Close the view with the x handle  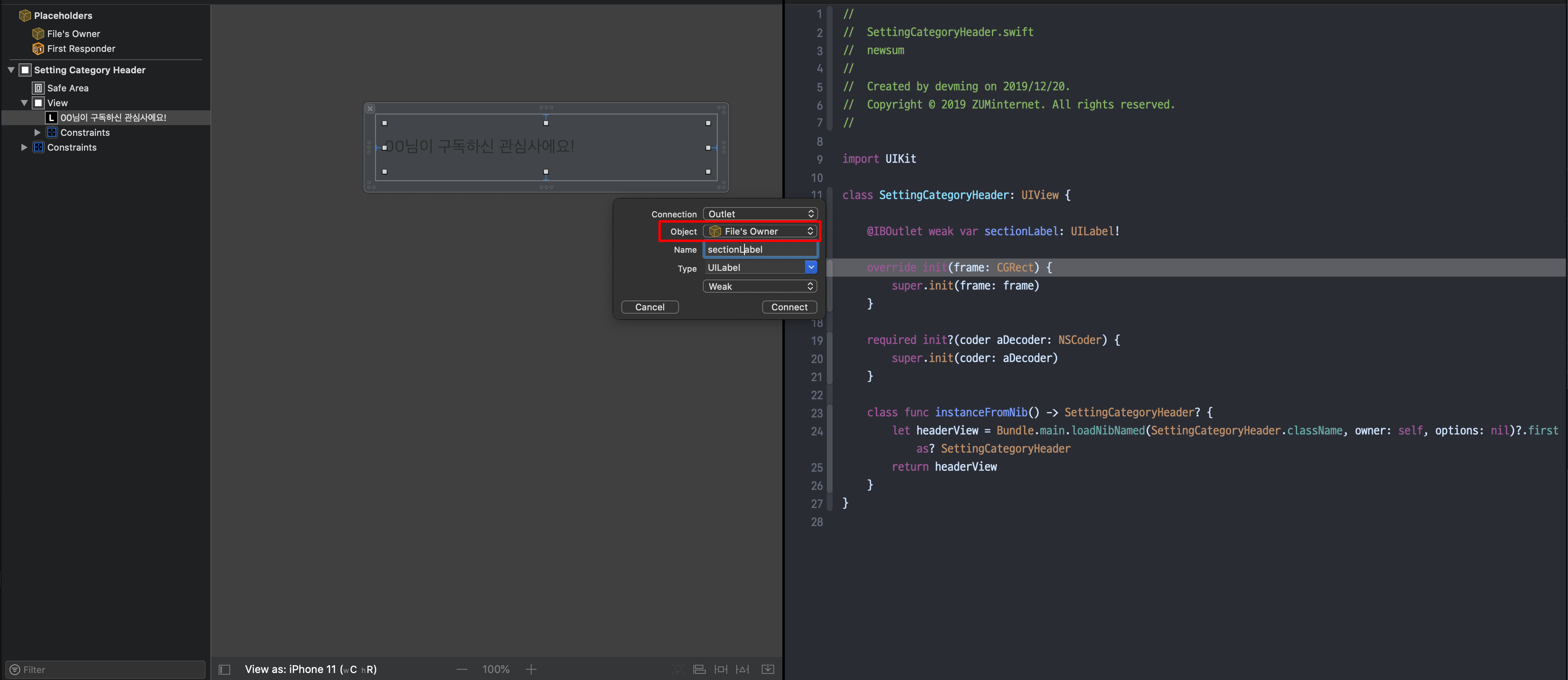[x=370, y=109]
